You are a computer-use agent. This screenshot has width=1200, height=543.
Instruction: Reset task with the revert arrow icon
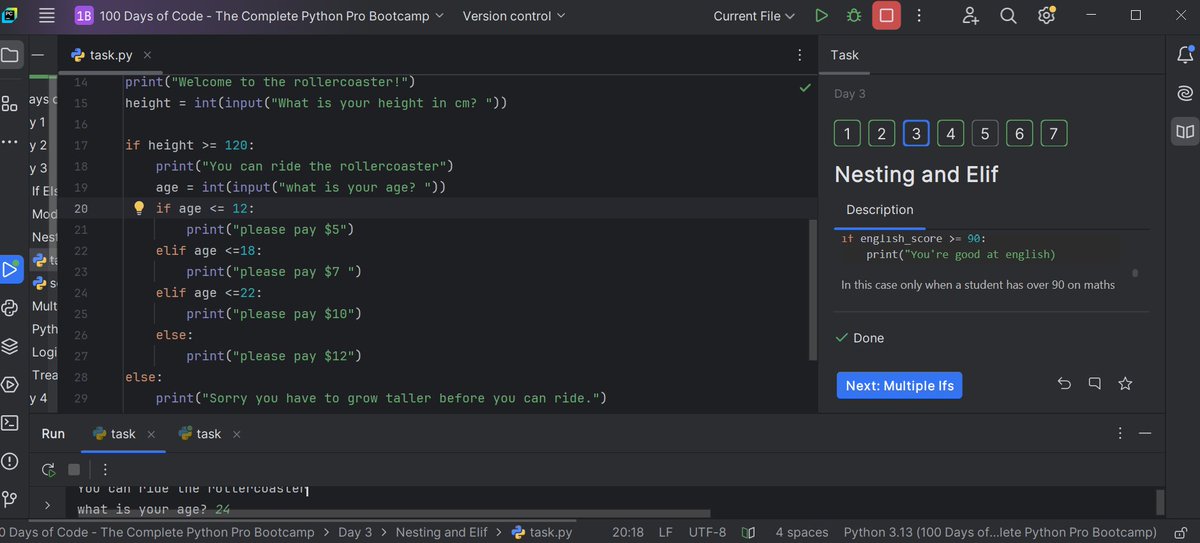(x=1064, y=384)
